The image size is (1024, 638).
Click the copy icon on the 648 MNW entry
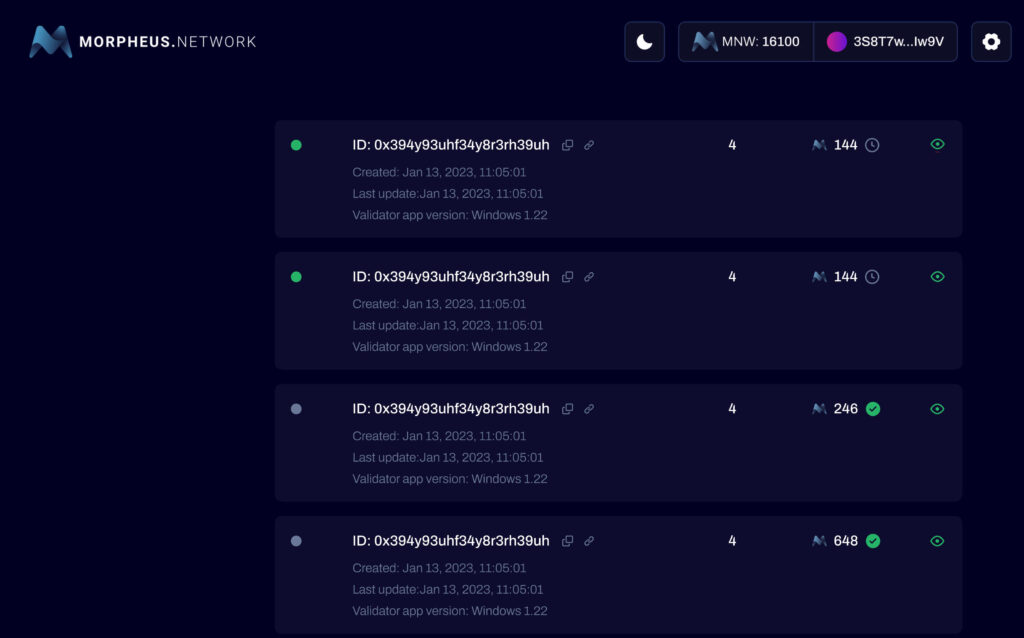[567, 541]
